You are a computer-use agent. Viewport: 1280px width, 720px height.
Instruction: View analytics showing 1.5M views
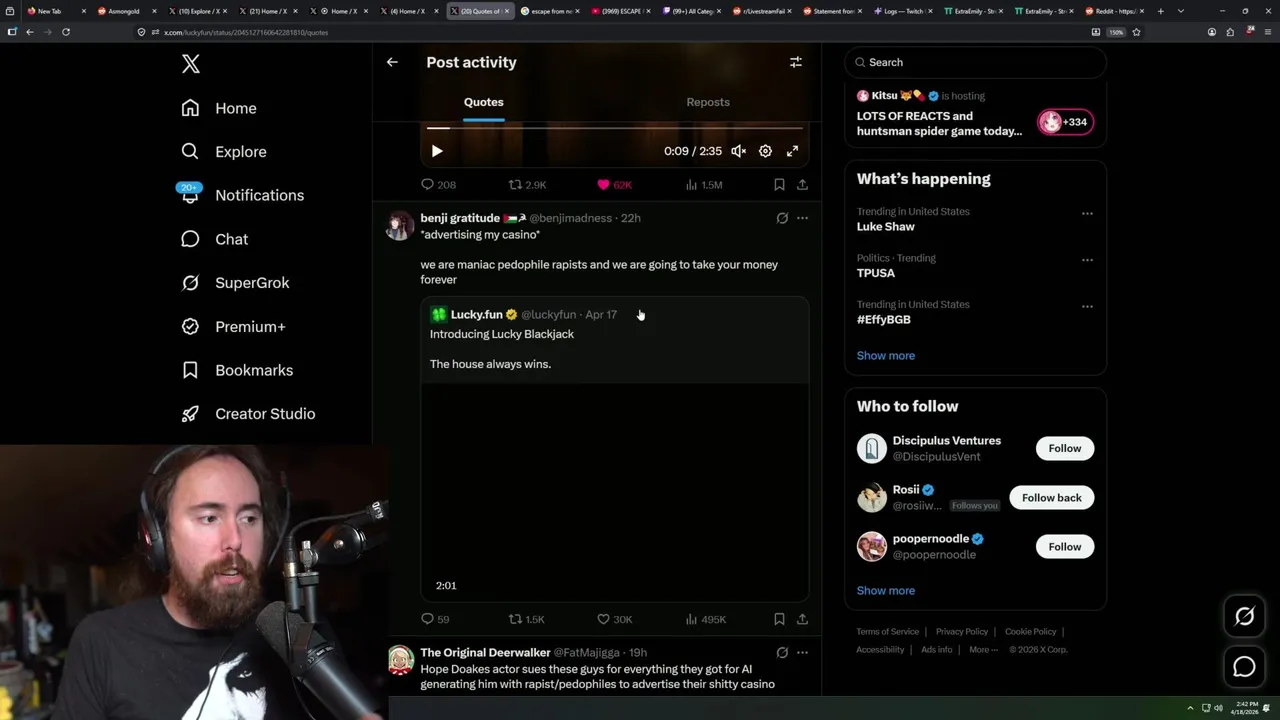tap(703, 185)
